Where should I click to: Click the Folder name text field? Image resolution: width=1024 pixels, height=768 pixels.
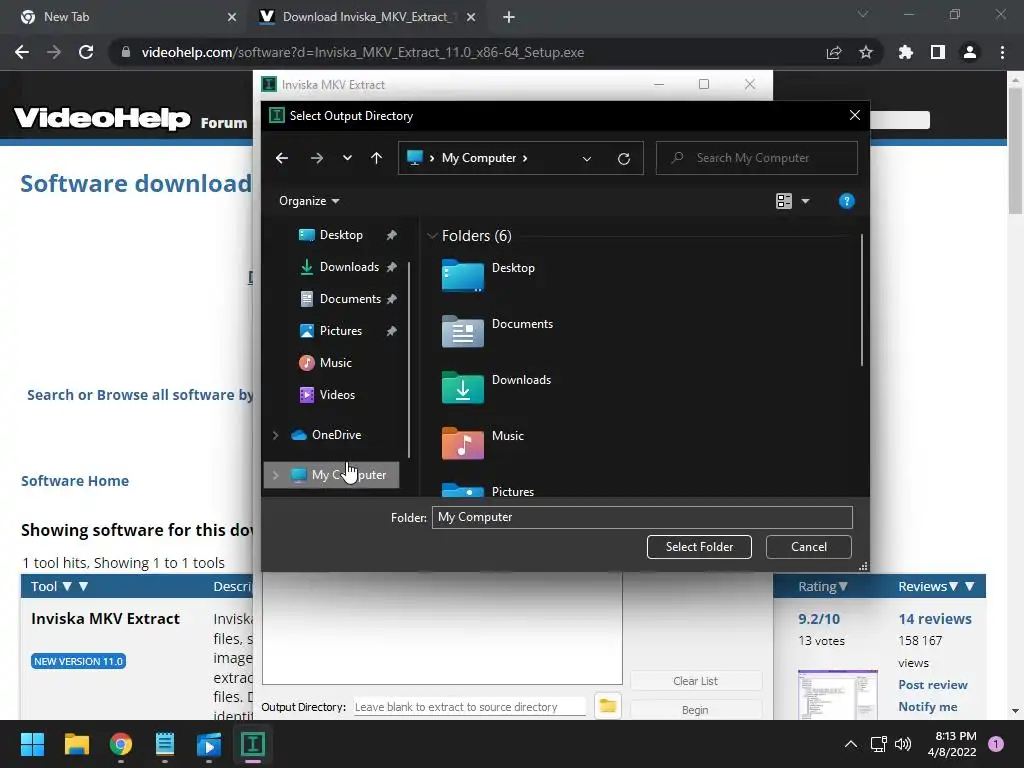(642, 517)
